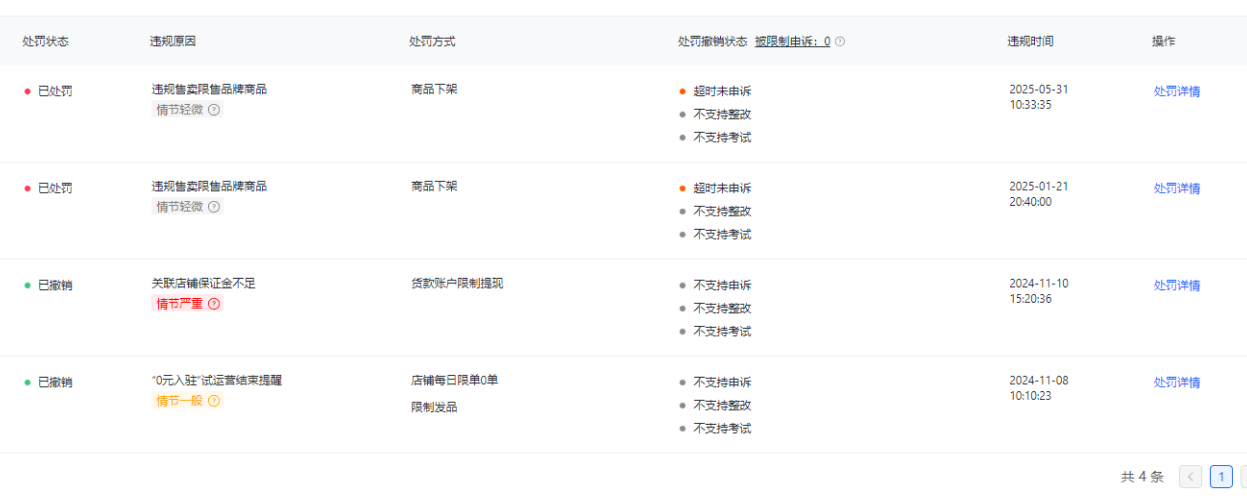Click the 货款账户限制提现 penalty text
Viewport: 1247px width, 503px height.
coord(456,283)
